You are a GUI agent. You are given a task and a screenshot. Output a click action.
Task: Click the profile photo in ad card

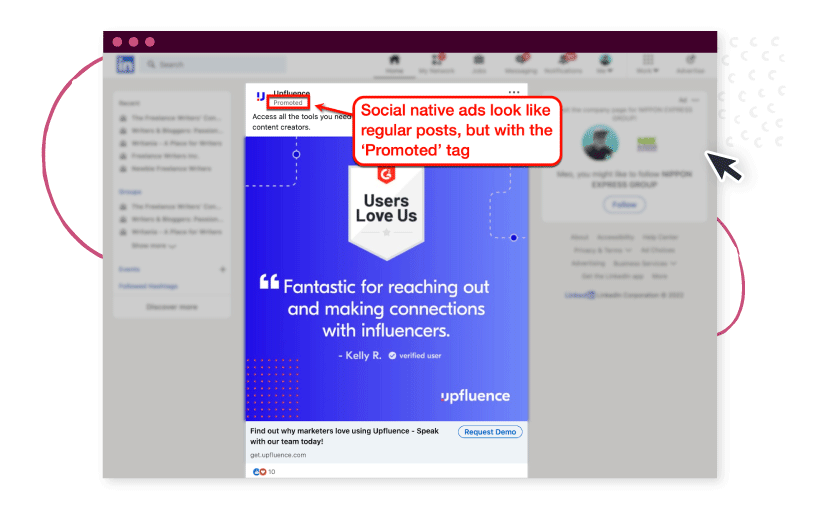tap(600, 143)
